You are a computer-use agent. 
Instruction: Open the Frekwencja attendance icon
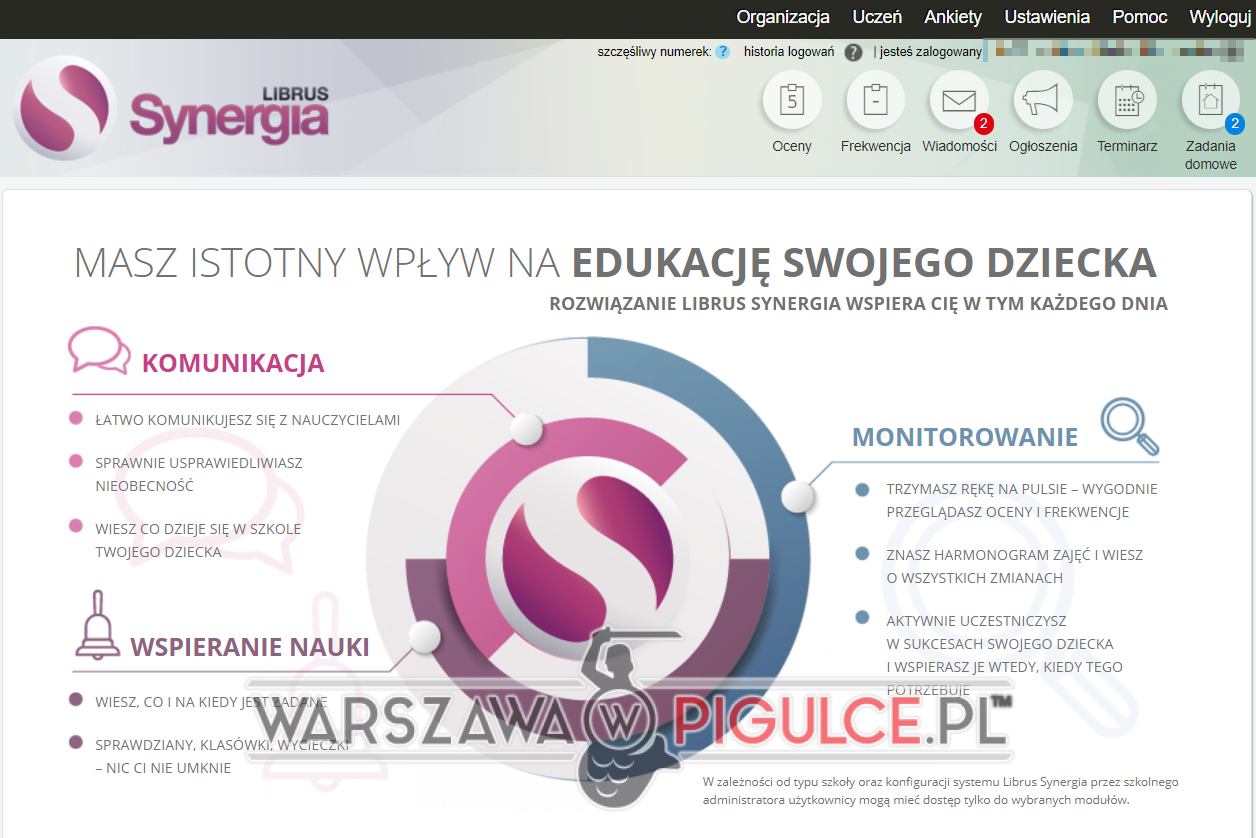tap(875, 102)
